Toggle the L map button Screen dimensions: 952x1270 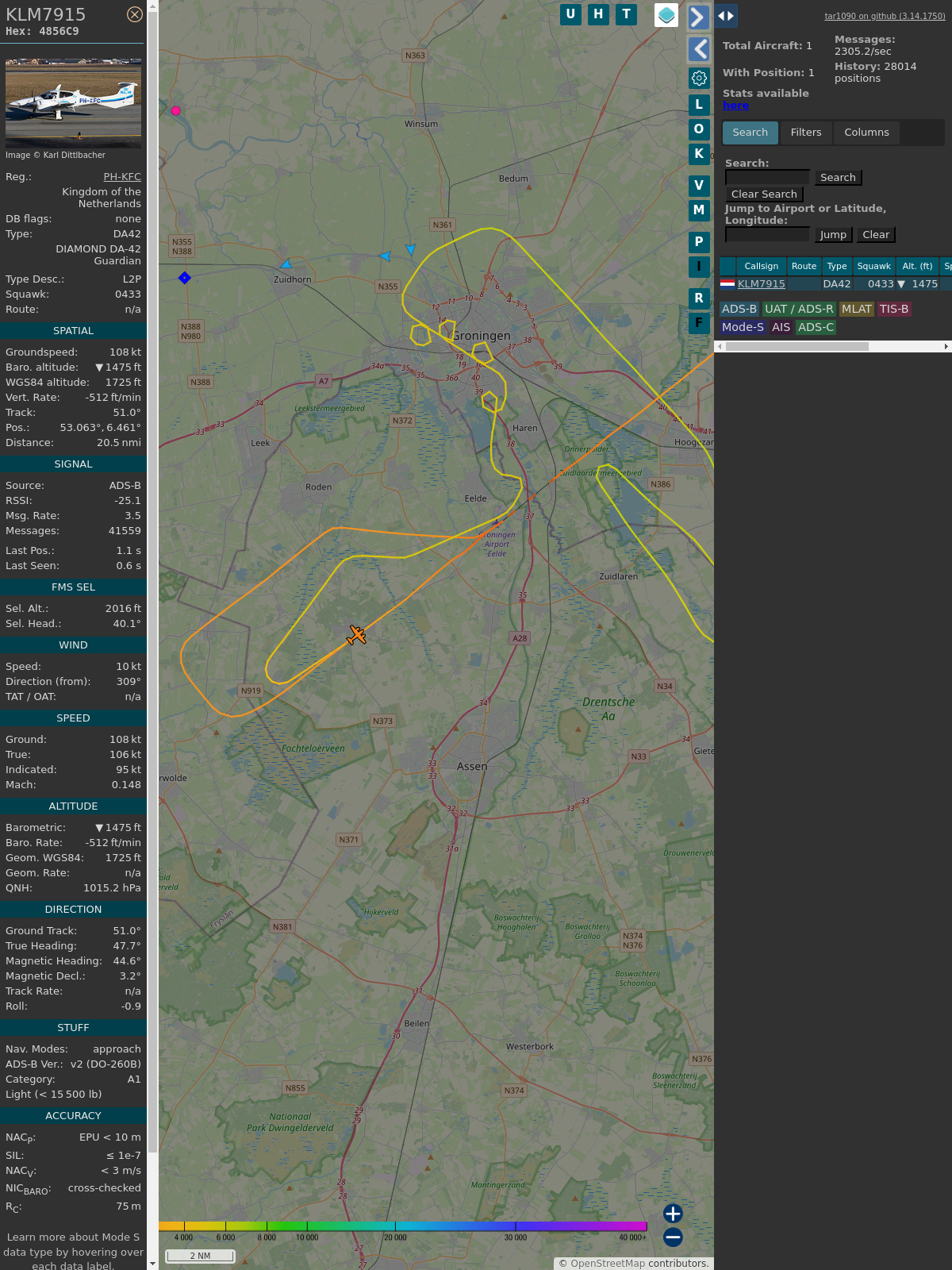tap(699, 104)
